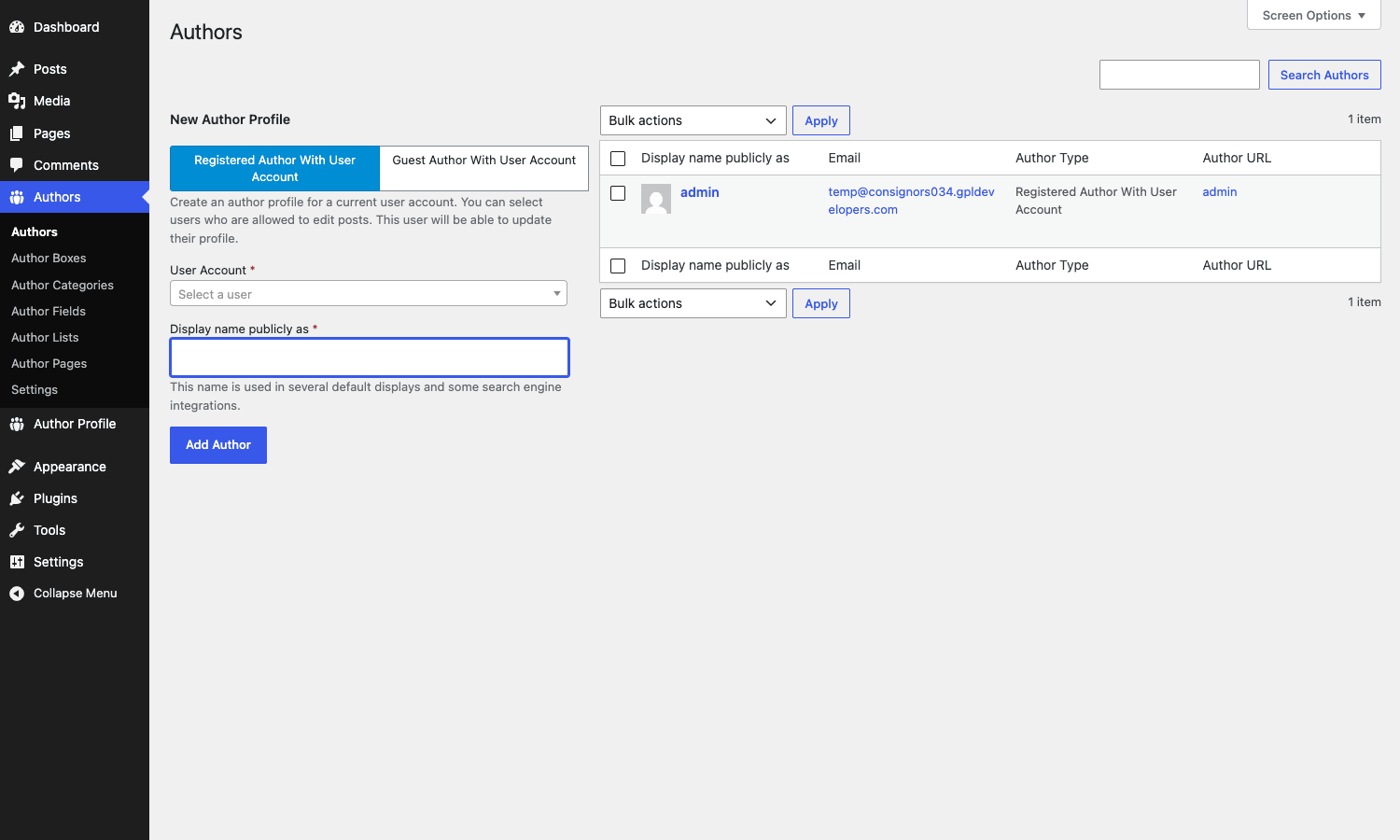
Task: Open Authors submenu Settings item
Action: coord(35,390)
